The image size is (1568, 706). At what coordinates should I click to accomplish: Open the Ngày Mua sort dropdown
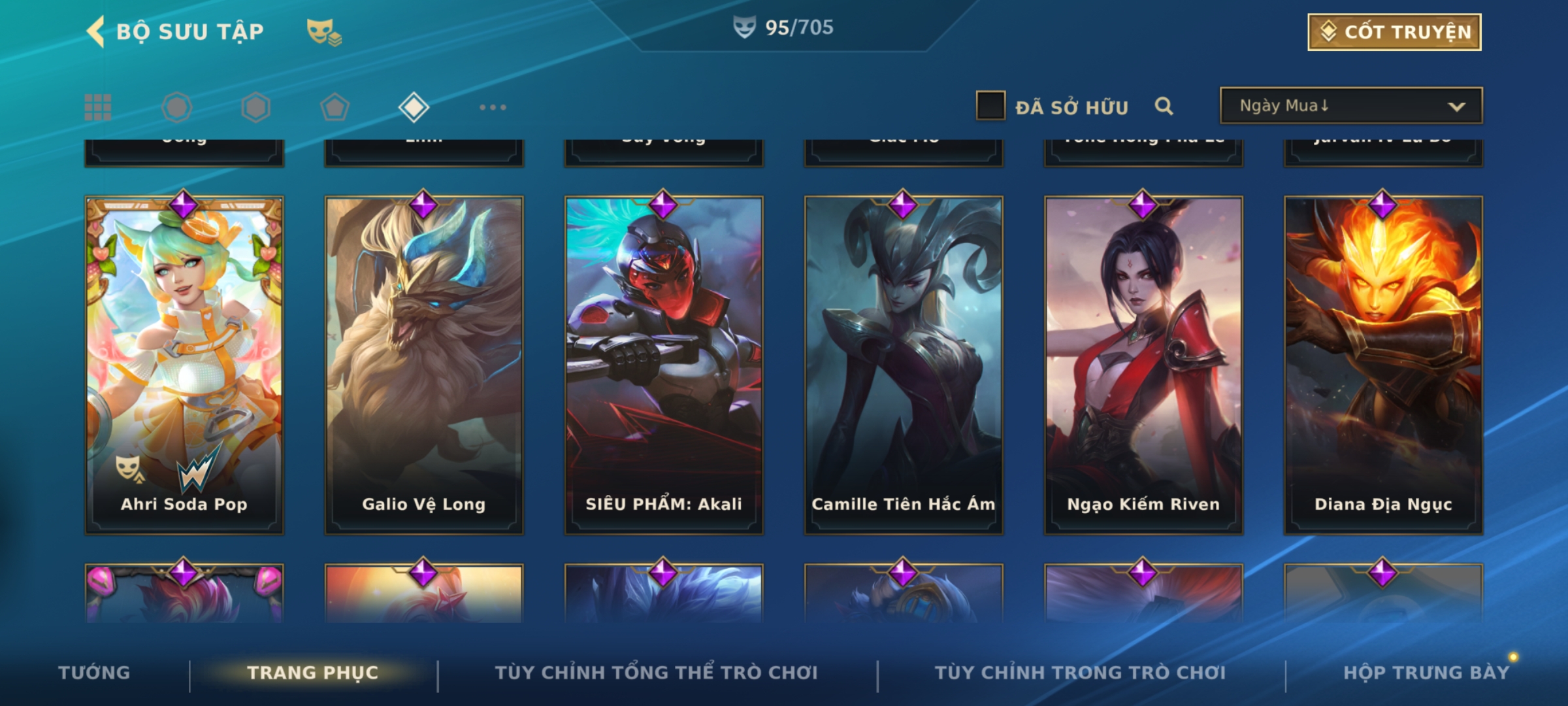click(x=1351, y=105)
